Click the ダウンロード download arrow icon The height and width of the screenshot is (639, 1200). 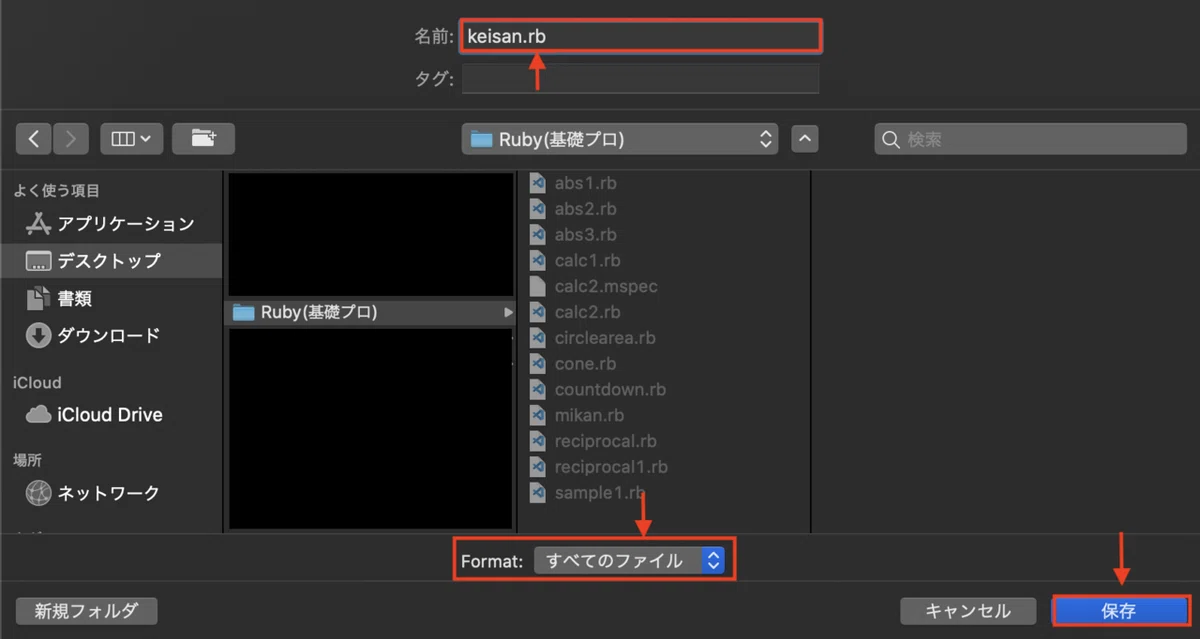click(38, 336)
